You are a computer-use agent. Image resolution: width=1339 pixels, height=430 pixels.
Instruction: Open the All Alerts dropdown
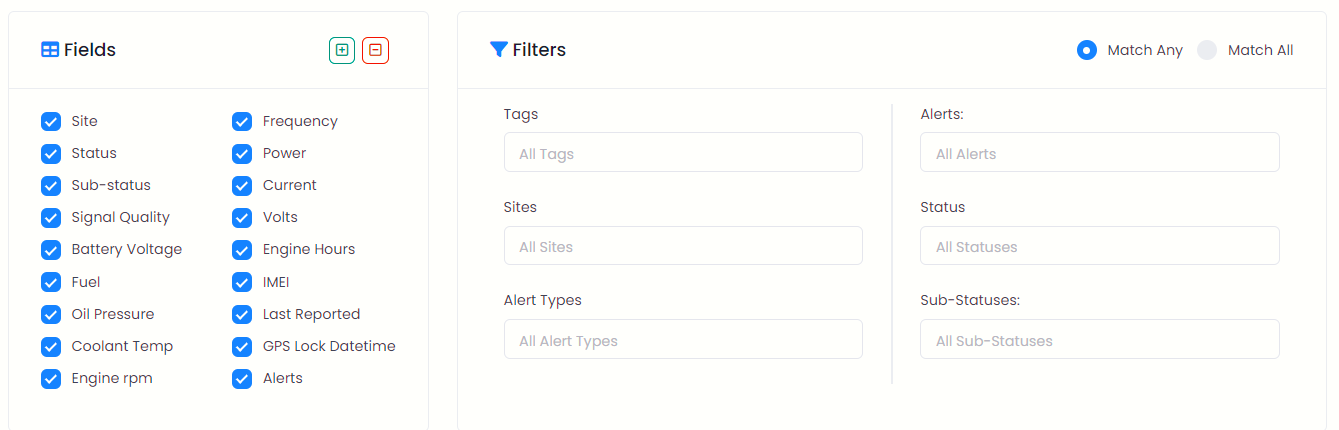[1100, 152]
